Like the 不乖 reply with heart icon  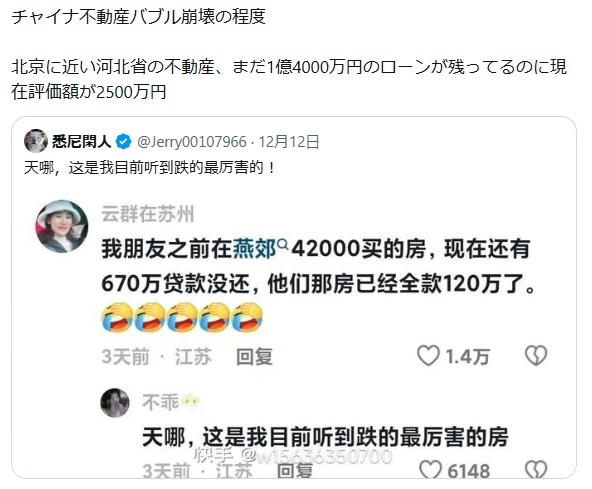point(430,470)
